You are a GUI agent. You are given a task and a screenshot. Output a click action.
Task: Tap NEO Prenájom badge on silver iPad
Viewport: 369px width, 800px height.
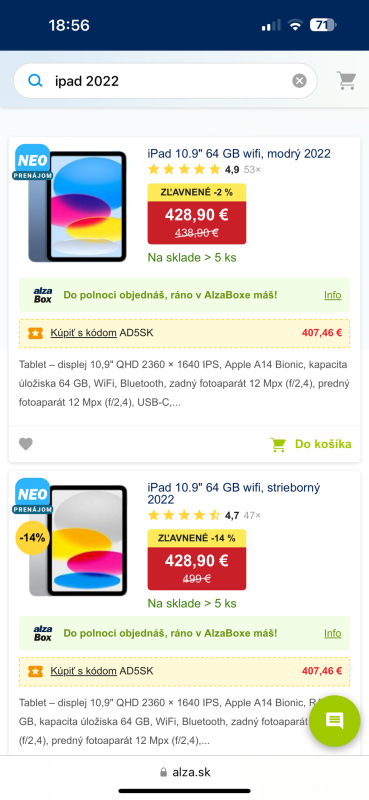pos(33,495)
